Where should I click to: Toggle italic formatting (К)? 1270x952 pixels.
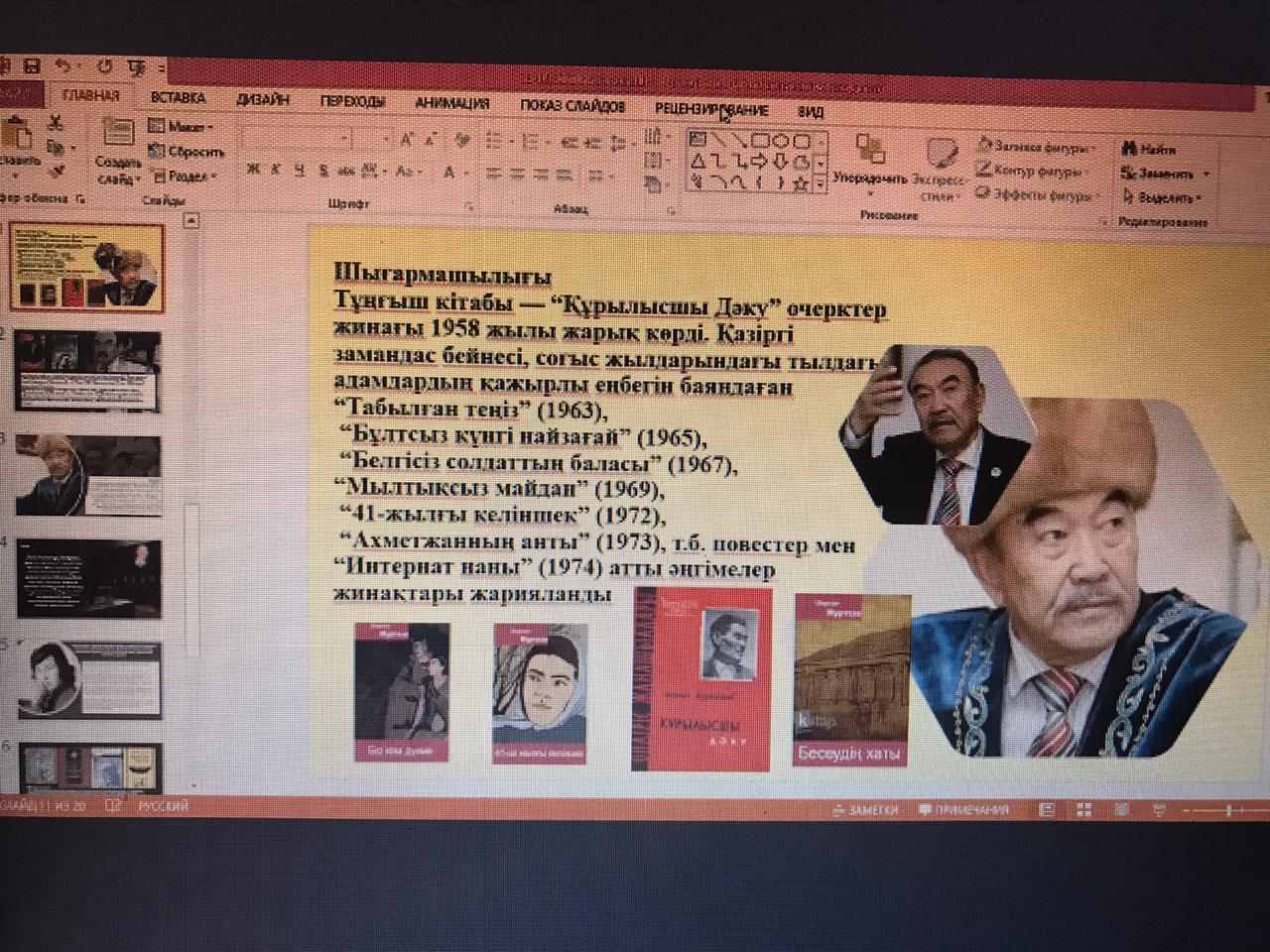(x=277, y=170)
